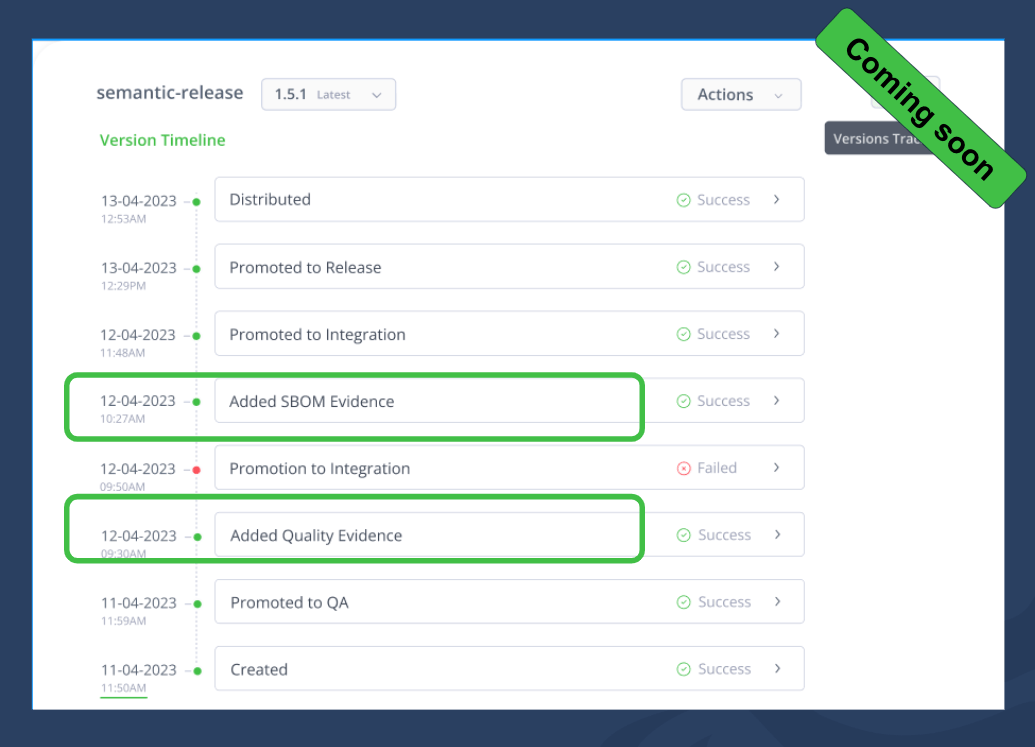Expand Promoted to Release row chevron

(777, 267)
